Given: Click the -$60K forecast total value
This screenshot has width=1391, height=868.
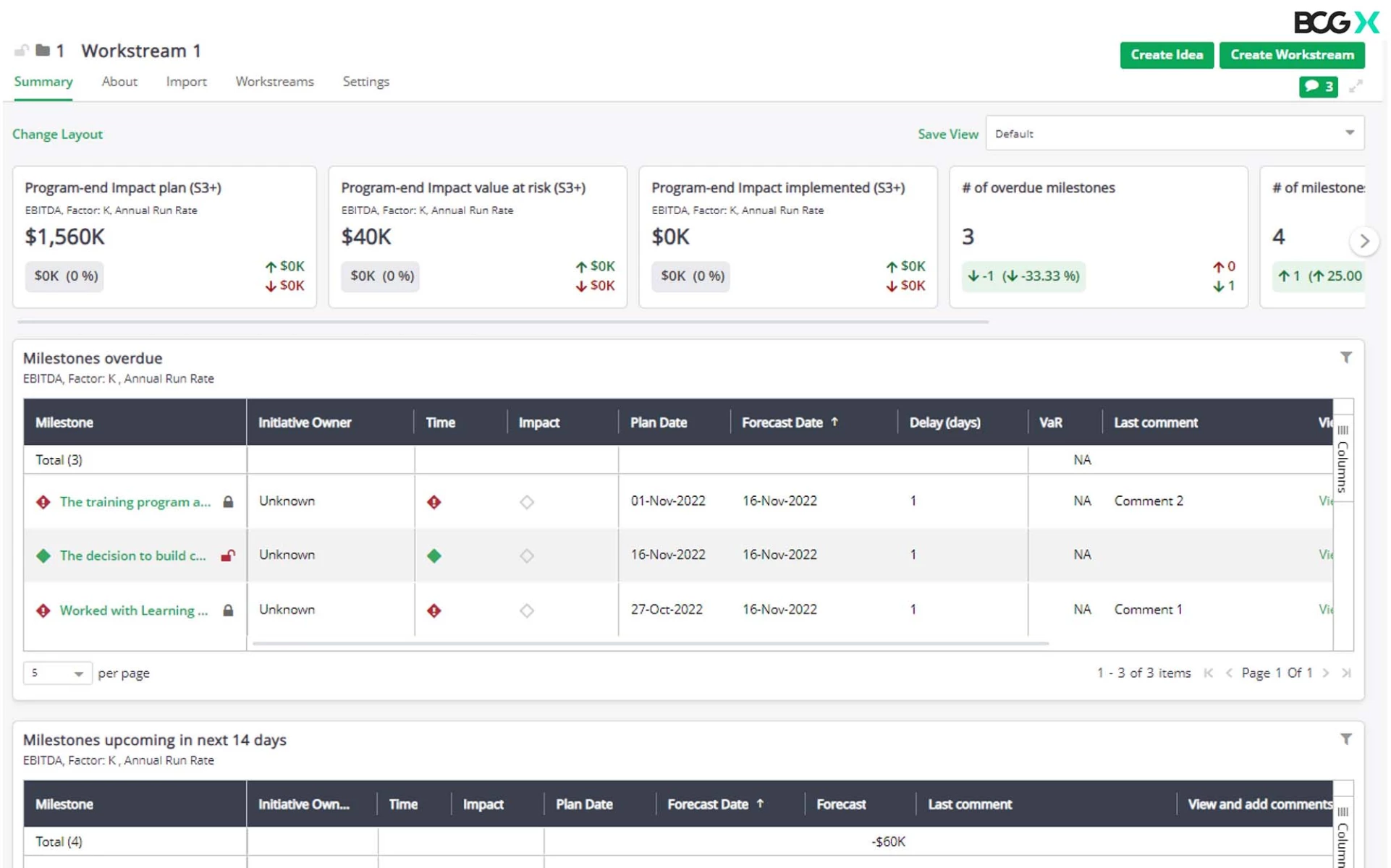Looking at the screenshot, I should pos(888,841).
